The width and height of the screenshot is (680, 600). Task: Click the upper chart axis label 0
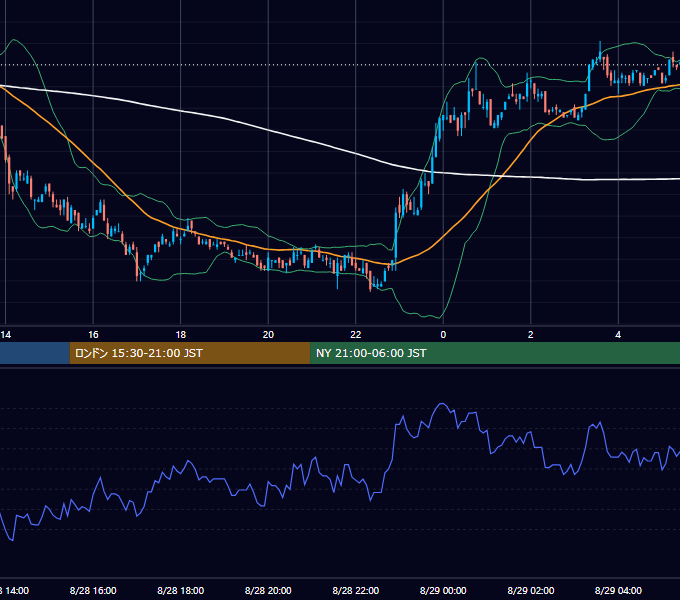(443, 335)
